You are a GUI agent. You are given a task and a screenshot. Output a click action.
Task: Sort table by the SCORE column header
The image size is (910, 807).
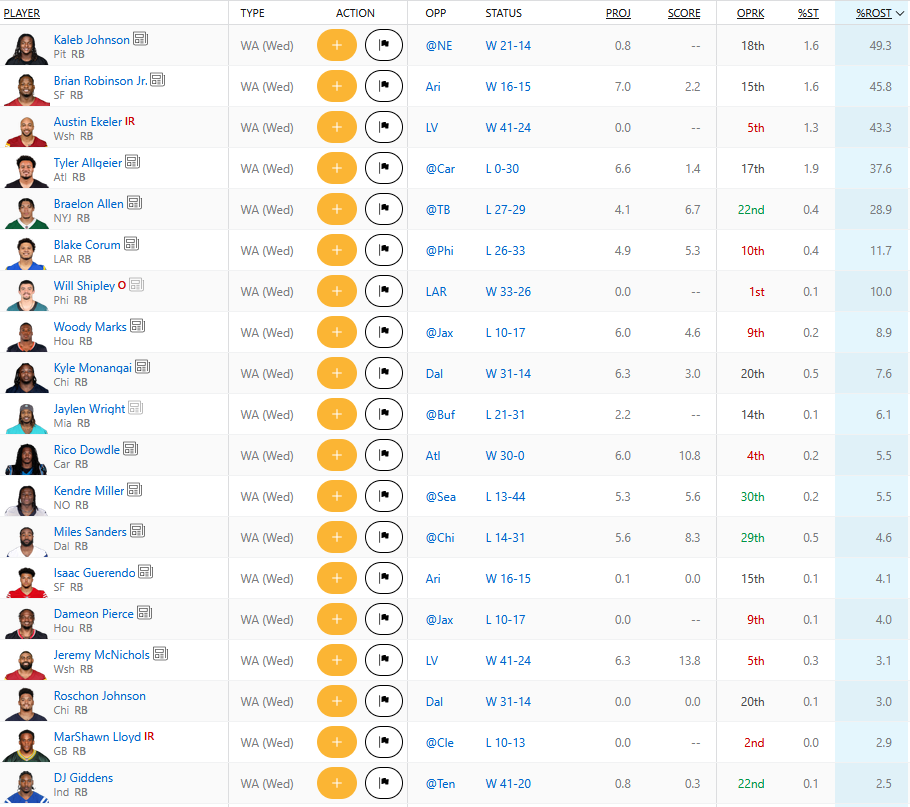point(684,13)
